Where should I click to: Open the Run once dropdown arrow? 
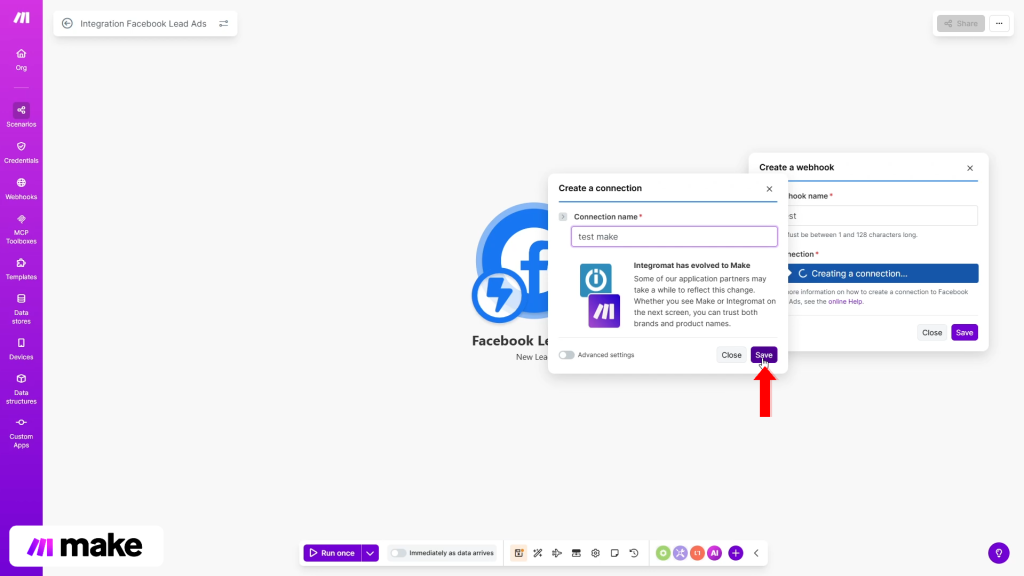pyautogui.click(x=370, y=553)
